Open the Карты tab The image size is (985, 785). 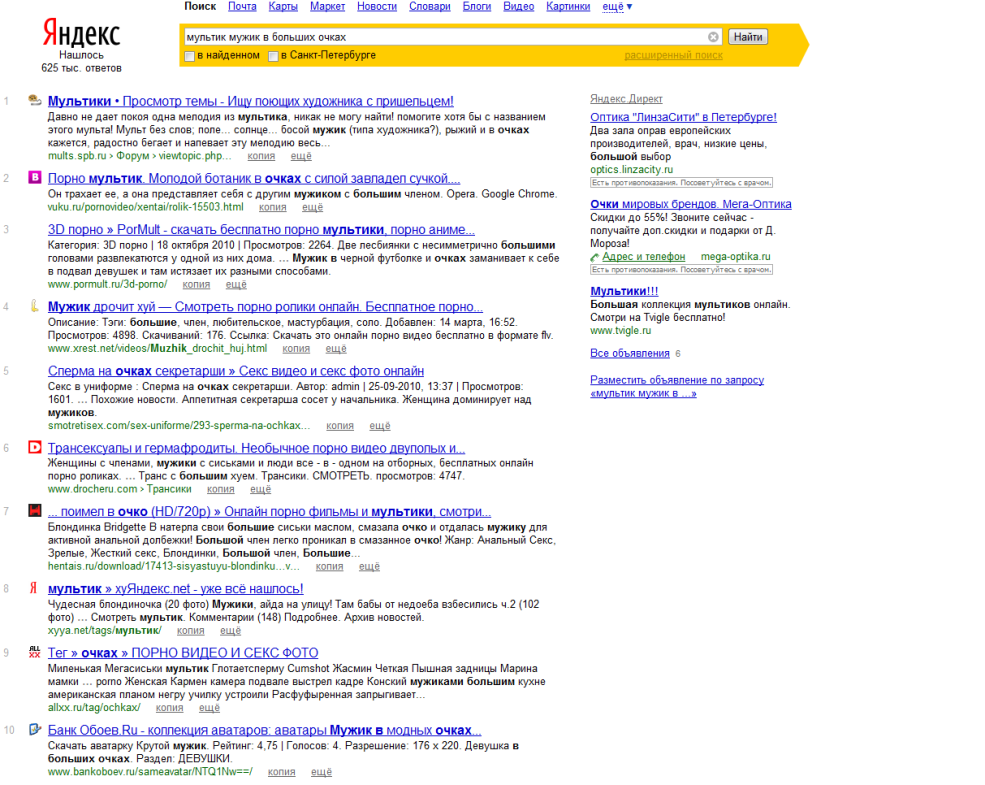point(283,7)
